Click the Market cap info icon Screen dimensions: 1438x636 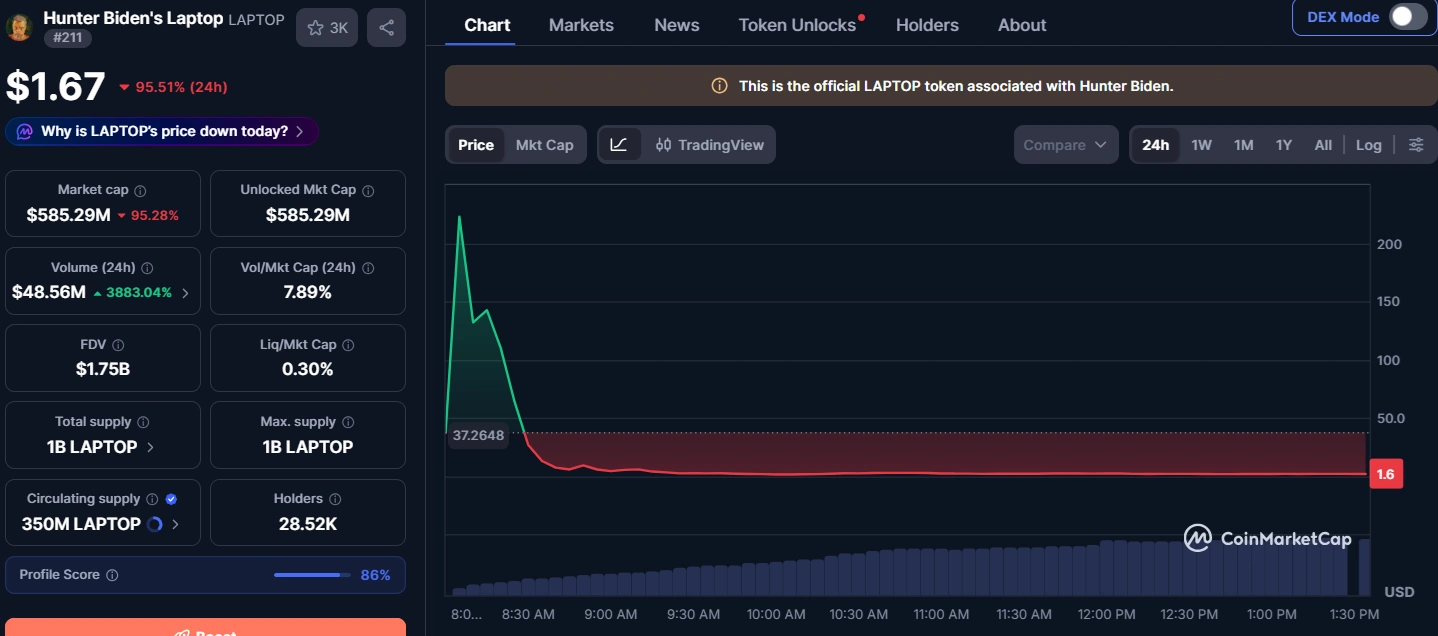click(x=140, y=191)
